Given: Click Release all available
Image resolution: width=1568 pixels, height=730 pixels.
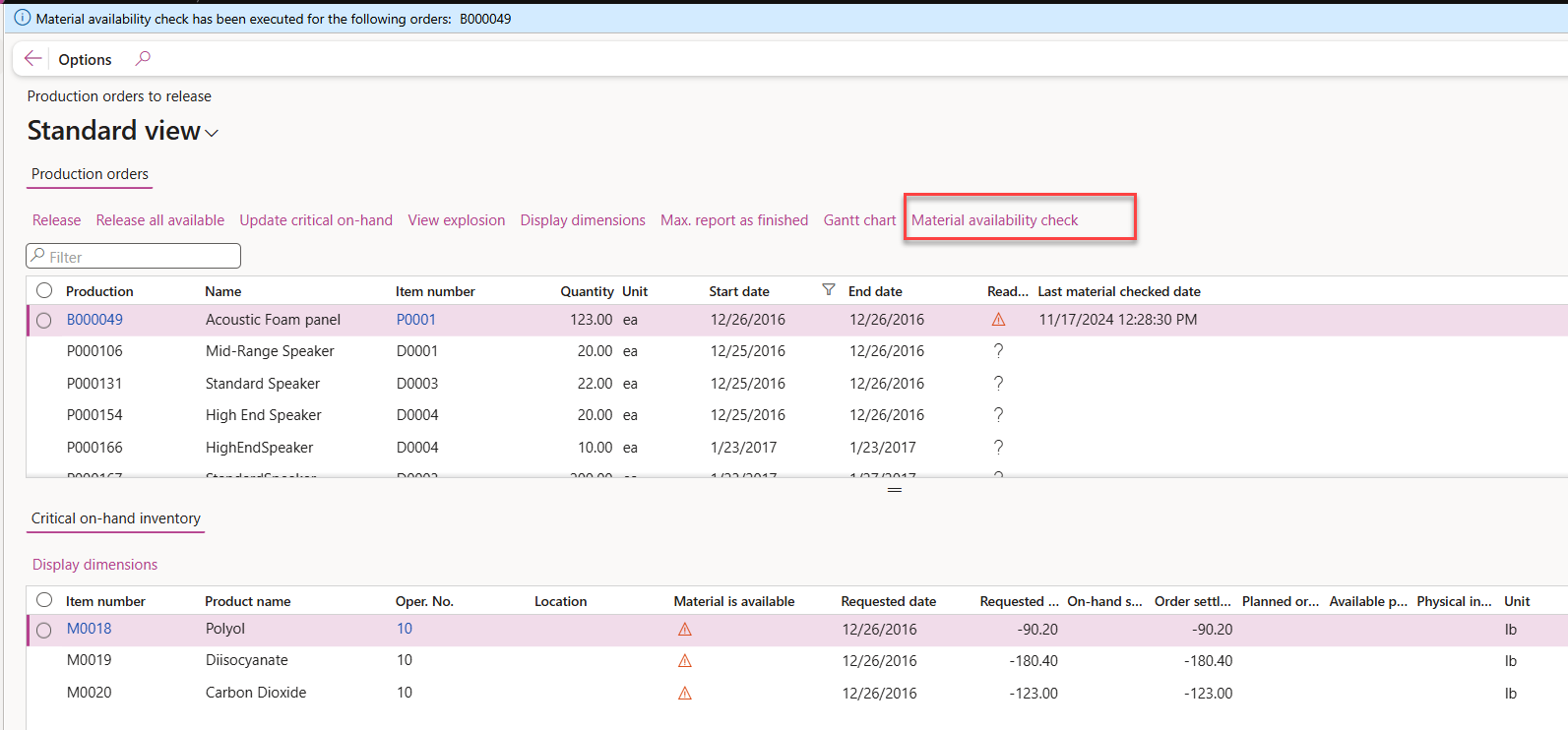Looking at the screenshot, I should [x=160, y=220].
